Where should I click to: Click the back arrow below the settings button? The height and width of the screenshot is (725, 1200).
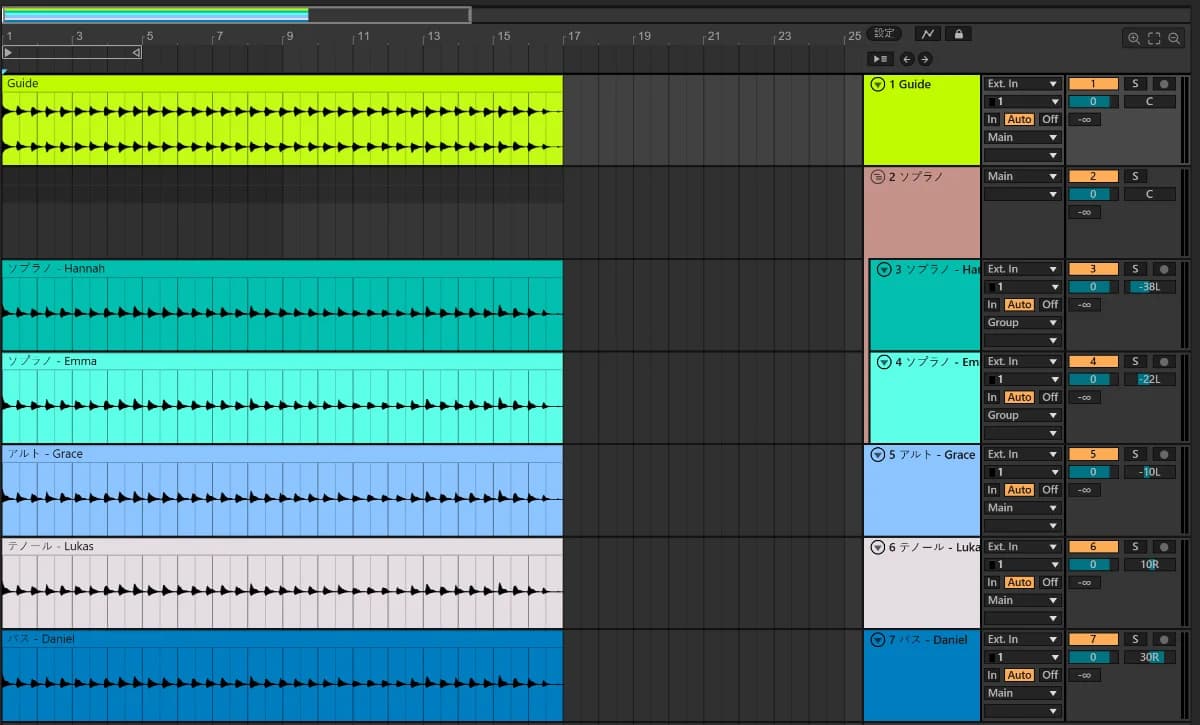[906, 59]
